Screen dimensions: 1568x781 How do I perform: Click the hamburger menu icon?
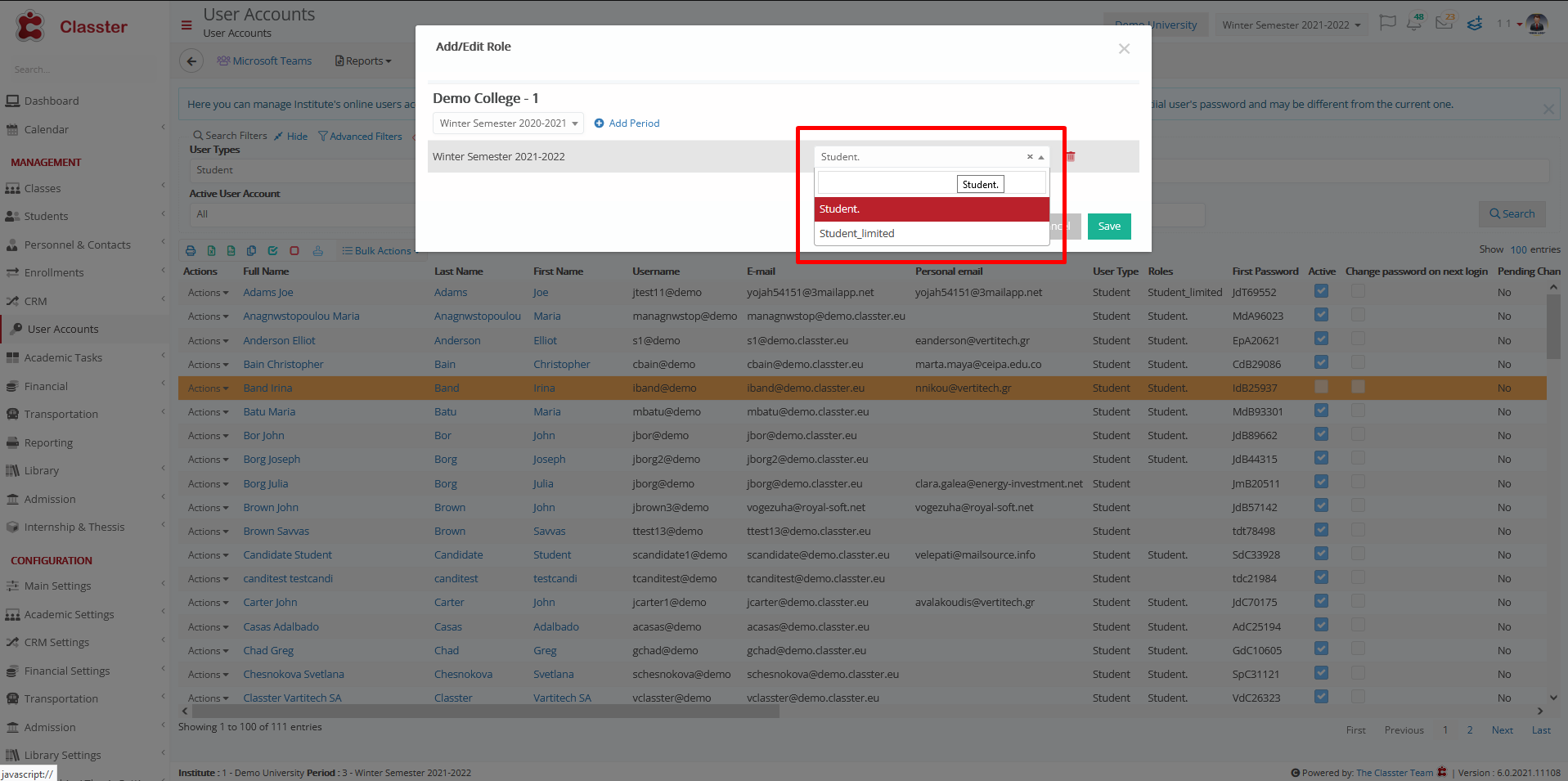pyautogui.click(x=186, y=25)
